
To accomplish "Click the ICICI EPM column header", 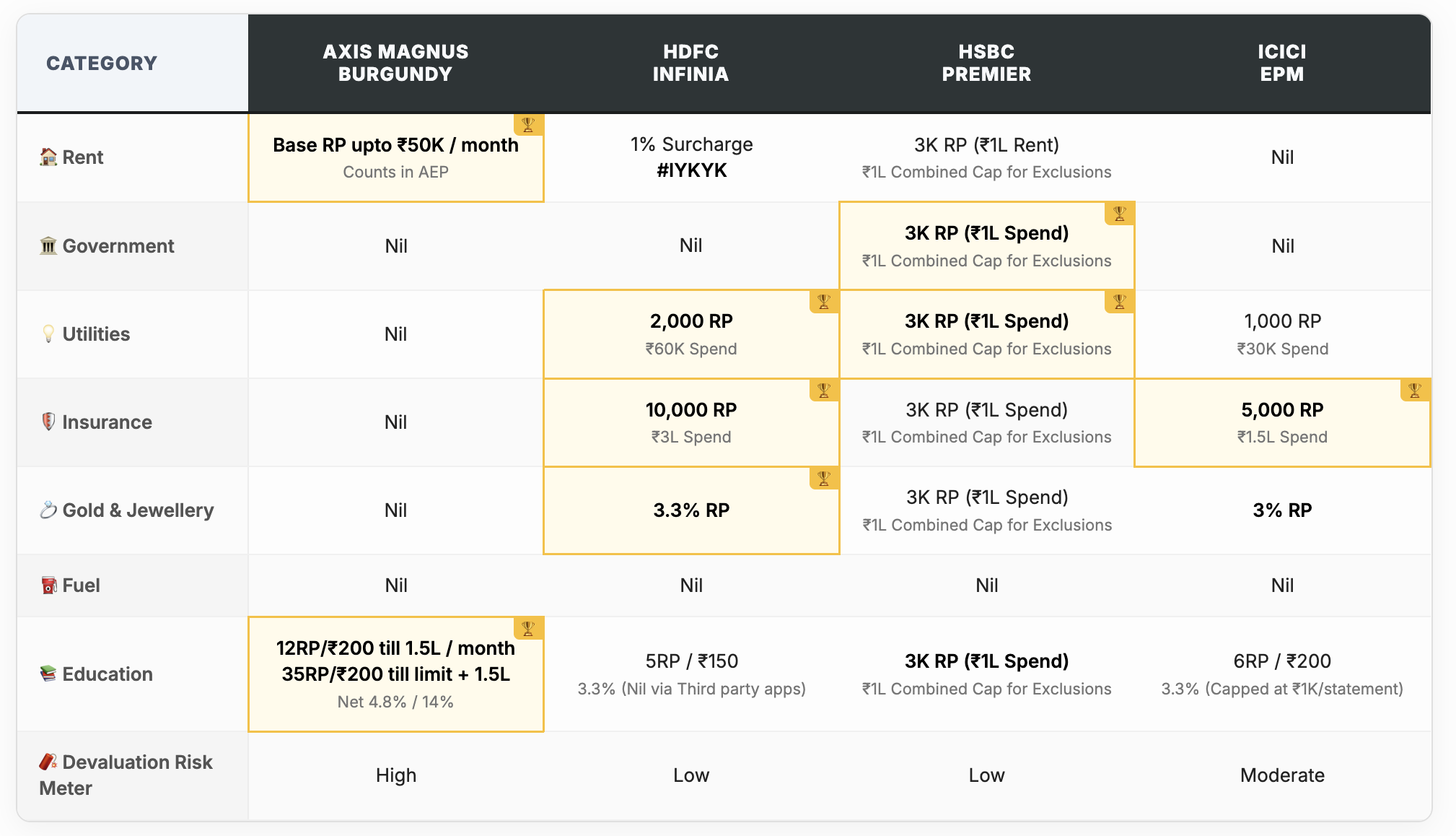I will point(1281,63).
